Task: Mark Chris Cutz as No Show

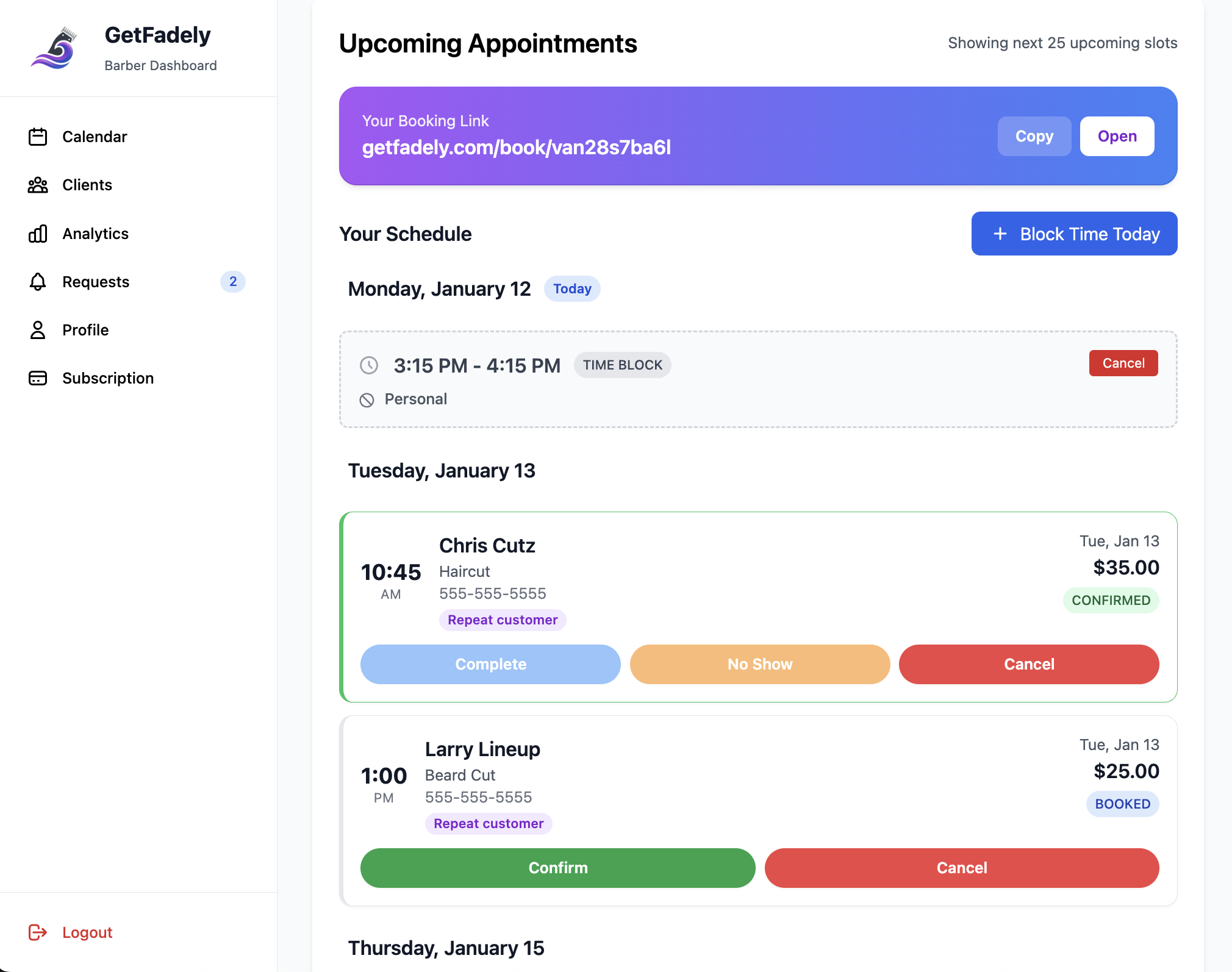Action: [759, 664]
